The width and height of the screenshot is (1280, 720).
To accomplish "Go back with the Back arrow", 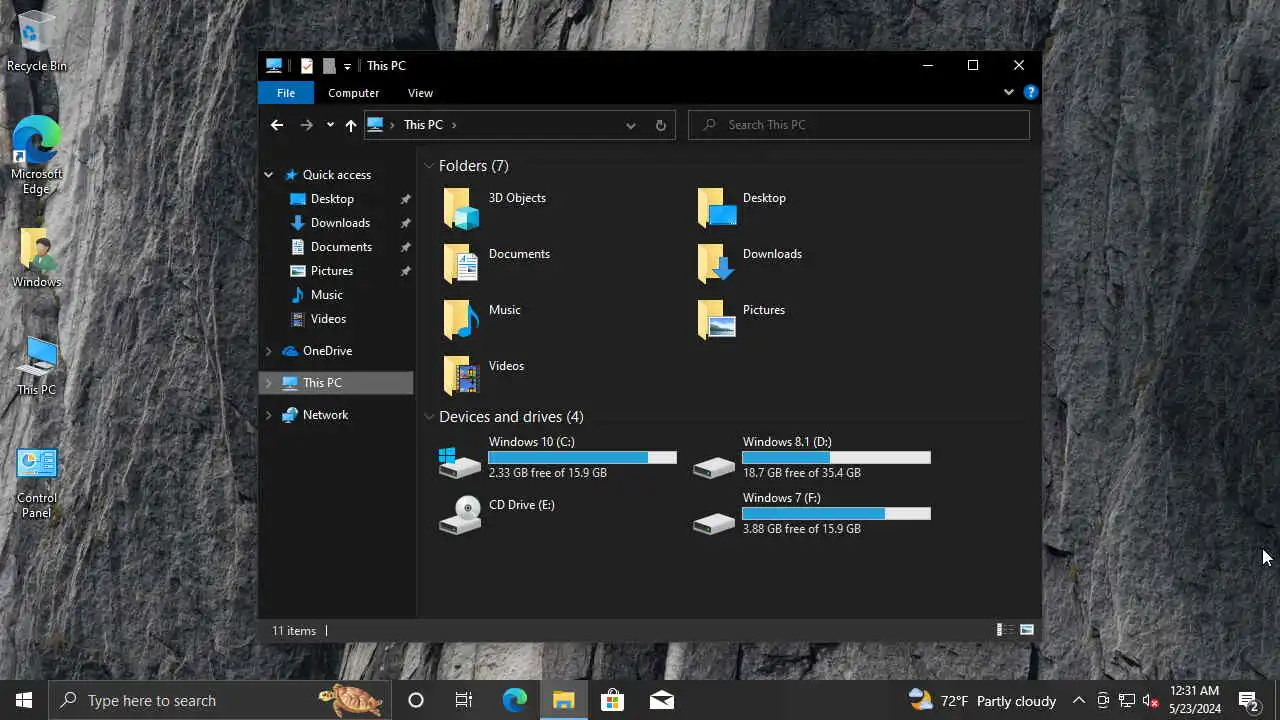I will click(x=277, y=125).
